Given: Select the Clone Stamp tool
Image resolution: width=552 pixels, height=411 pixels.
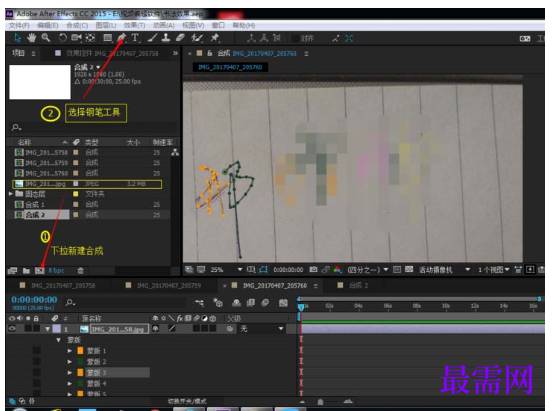Looking at the screenshot, I should pyautogui.click(x=166, y=38).
